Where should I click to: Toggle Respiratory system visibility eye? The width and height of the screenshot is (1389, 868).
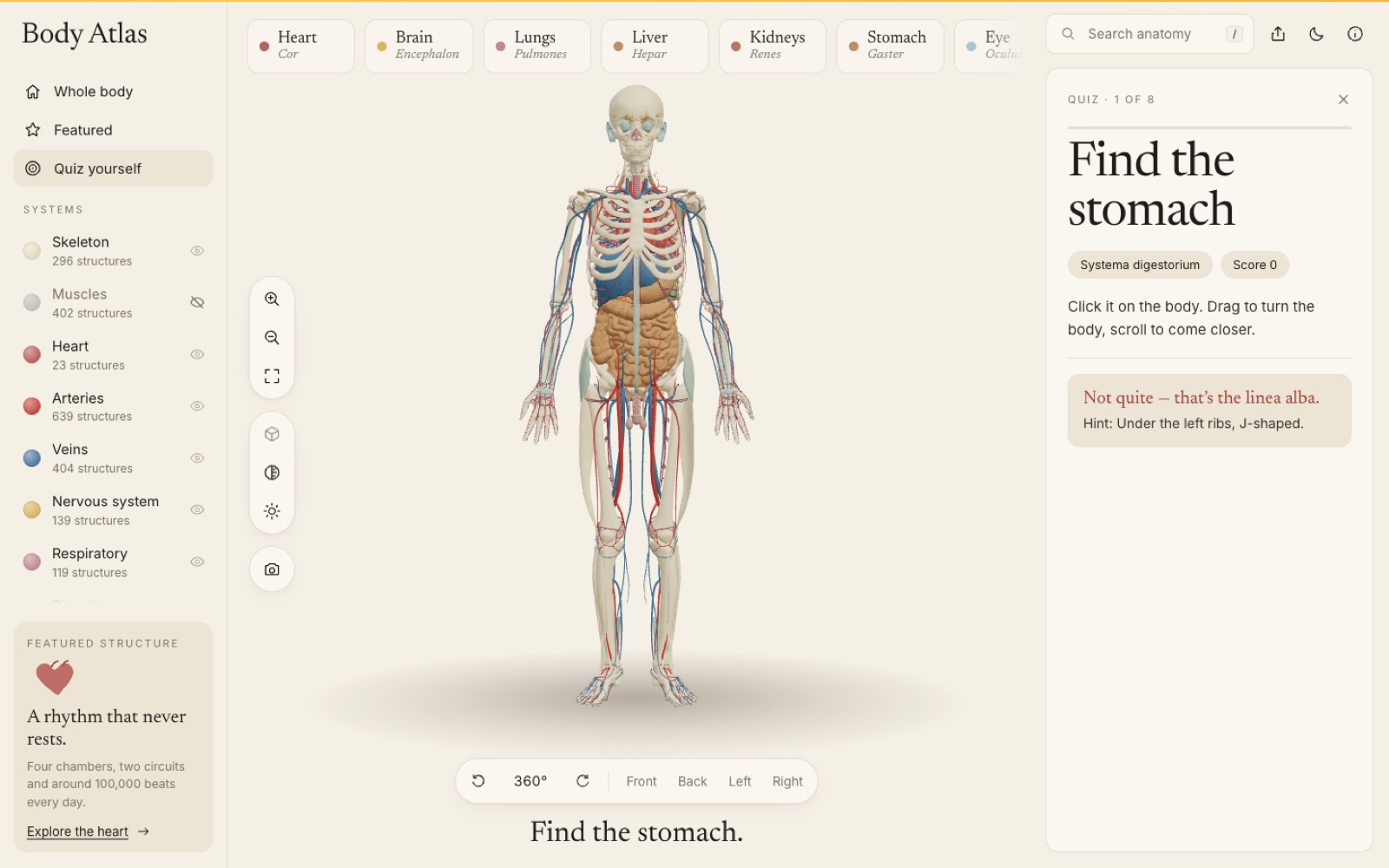pyautogui.click(x=197, y=562)
